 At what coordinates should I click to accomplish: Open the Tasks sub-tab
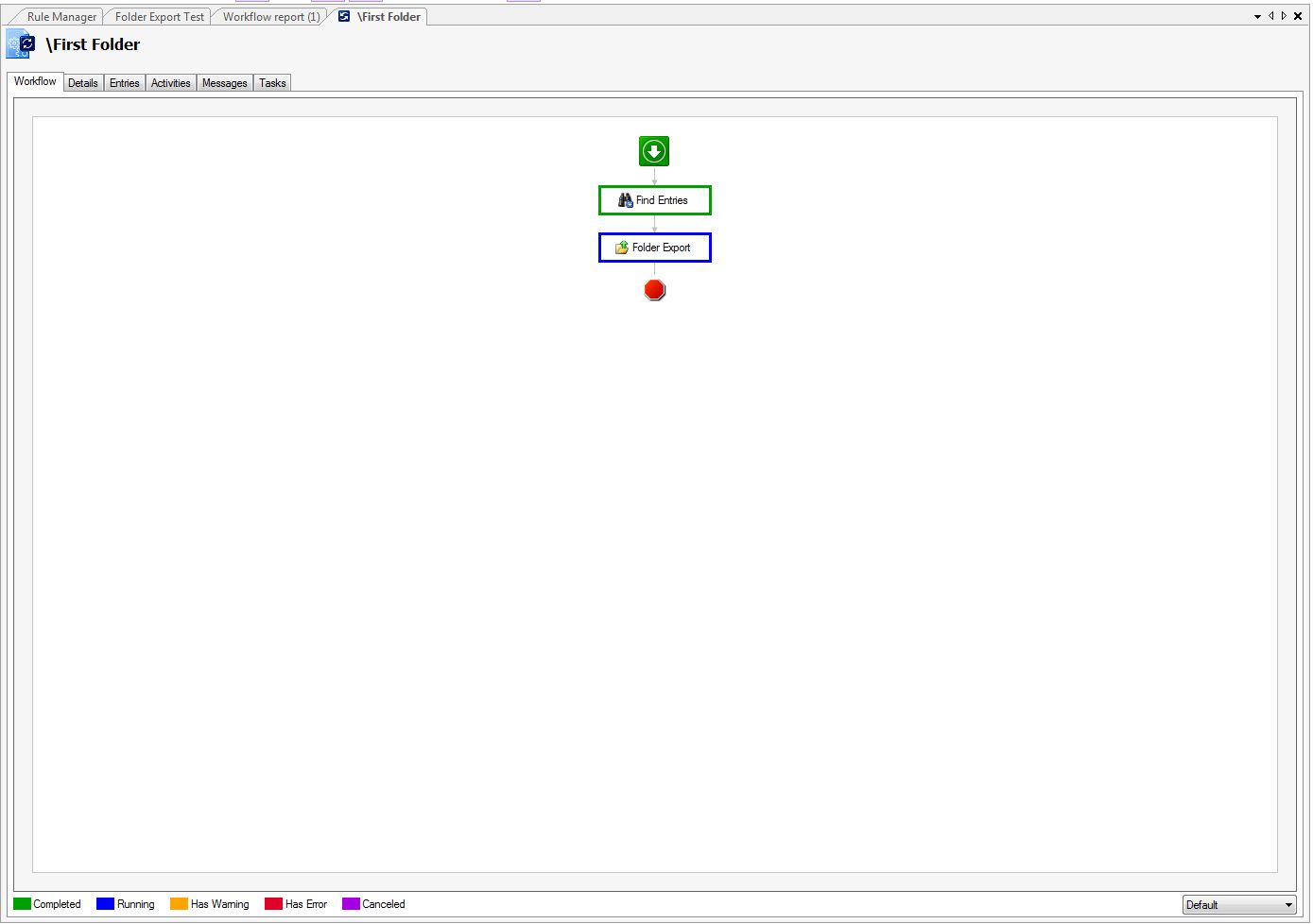pyautogui.click(x=272, y=83)
